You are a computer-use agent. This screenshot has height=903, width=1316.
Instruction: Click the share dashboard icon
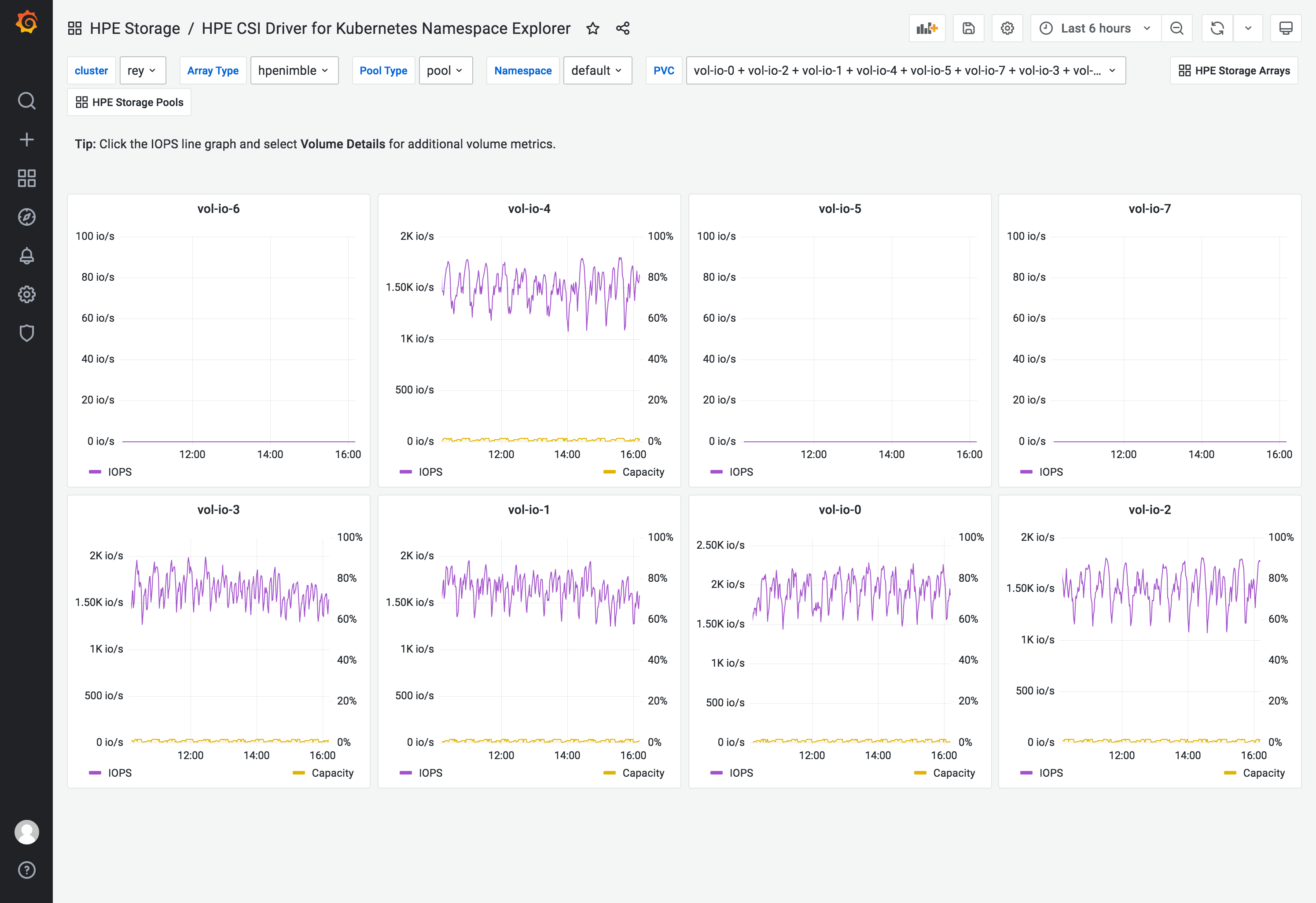coord(623,28)
